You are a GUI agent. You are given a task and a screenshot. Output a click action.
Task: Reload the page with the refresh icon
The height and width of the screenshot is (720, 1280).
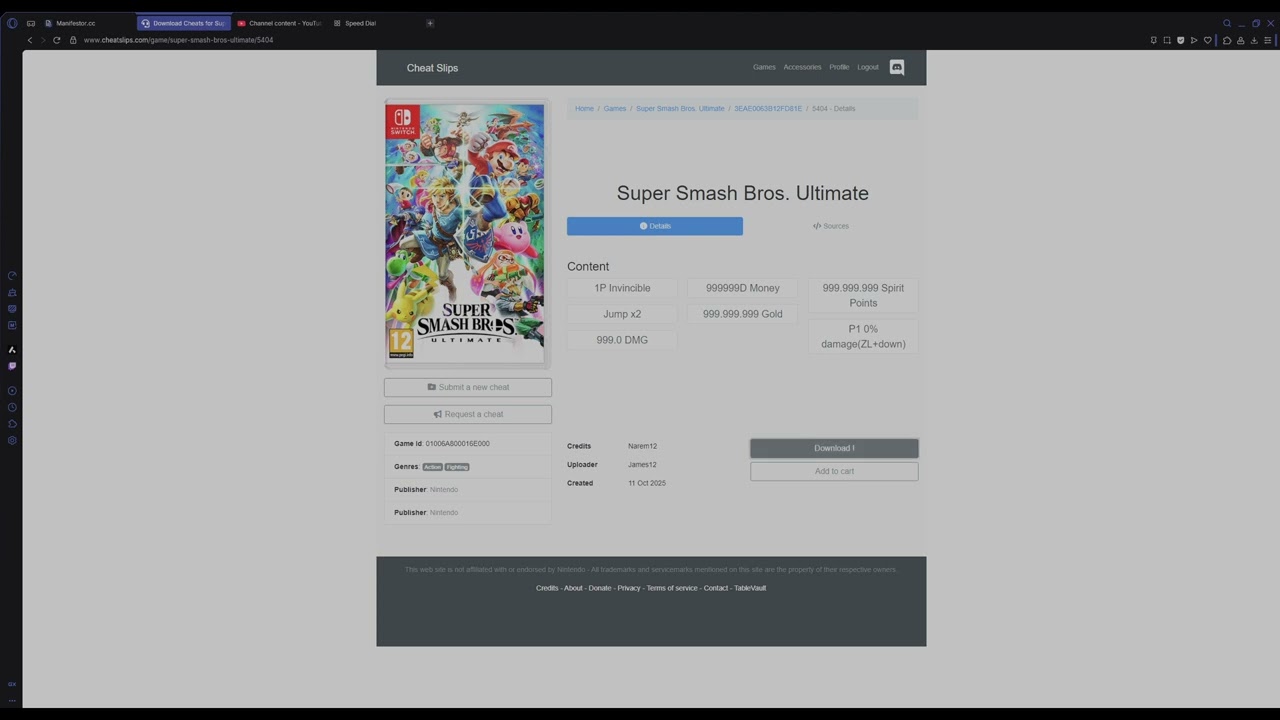pyautogui.click(x=57, y=40)
